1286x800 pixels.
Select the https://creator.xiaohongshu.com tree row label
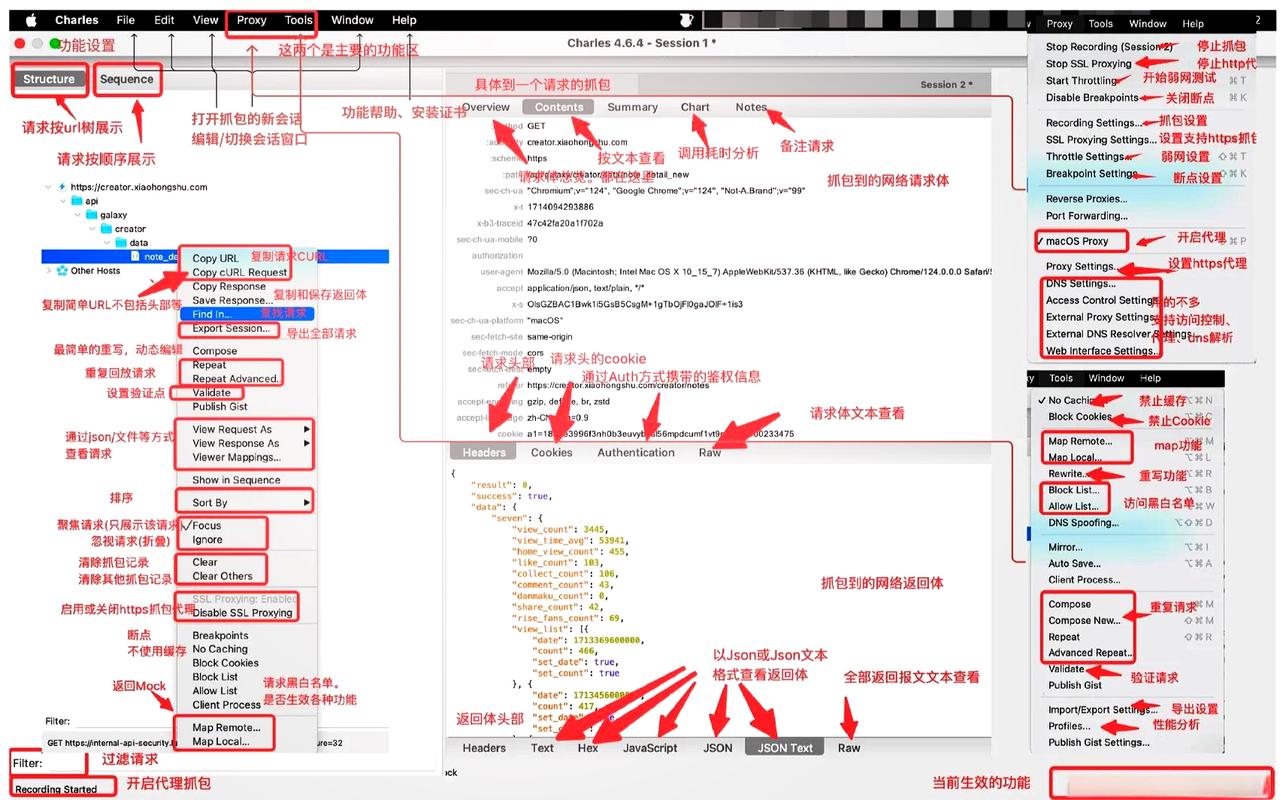(139, 187)
